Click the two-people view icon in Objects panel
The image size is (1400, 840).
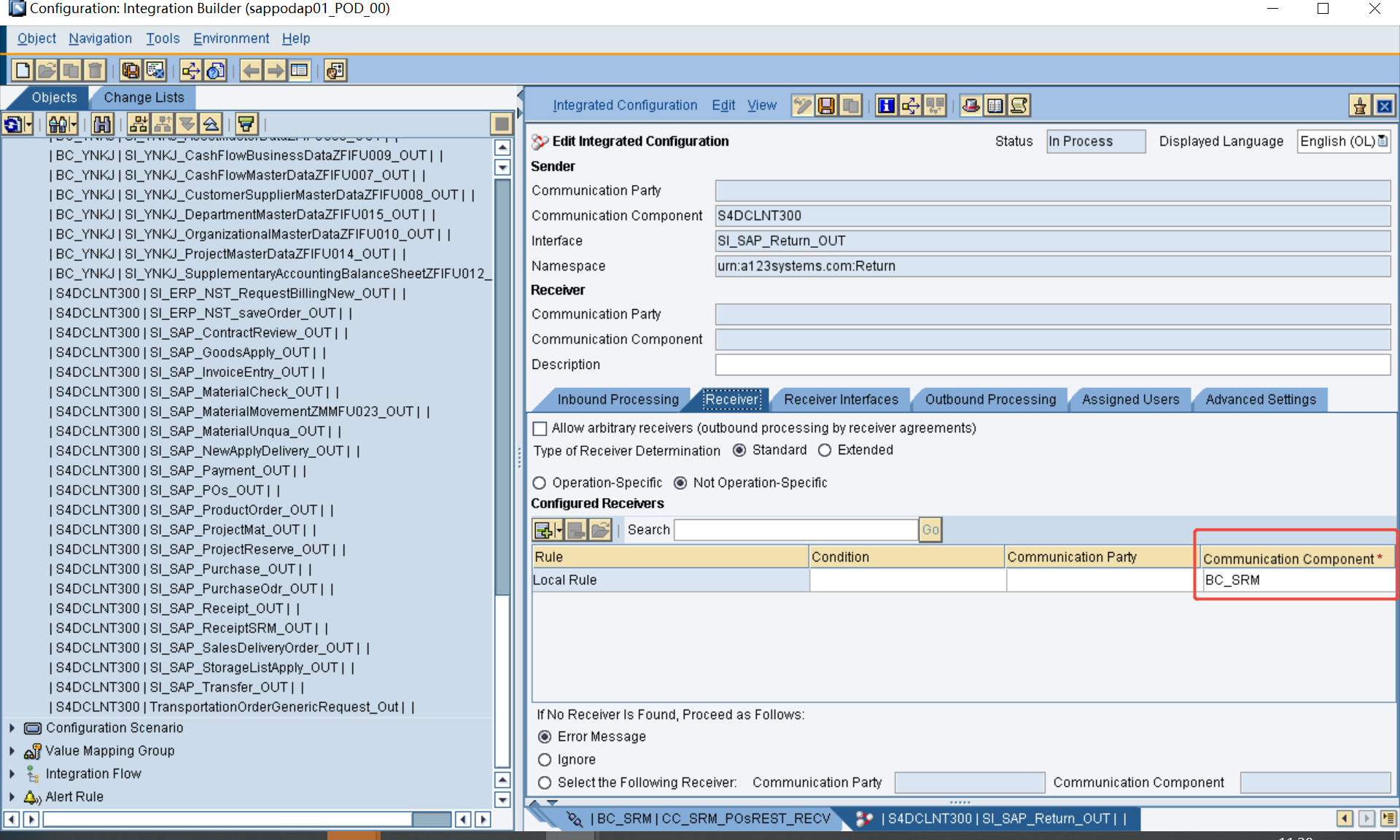(x=58, y=124)
